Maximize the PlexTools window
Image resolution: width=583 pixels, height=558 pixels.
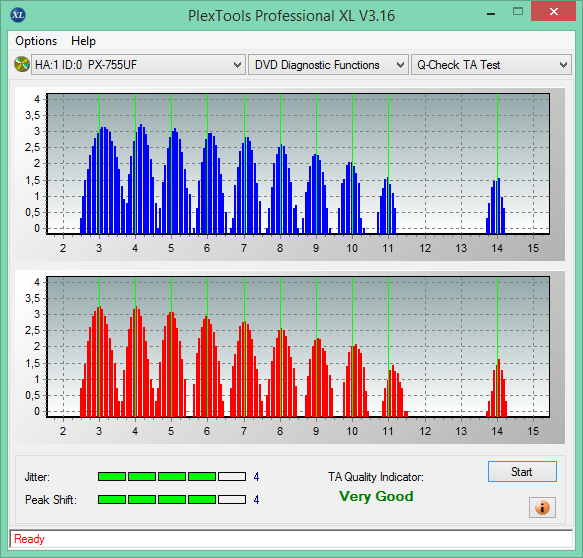point(518,12)
